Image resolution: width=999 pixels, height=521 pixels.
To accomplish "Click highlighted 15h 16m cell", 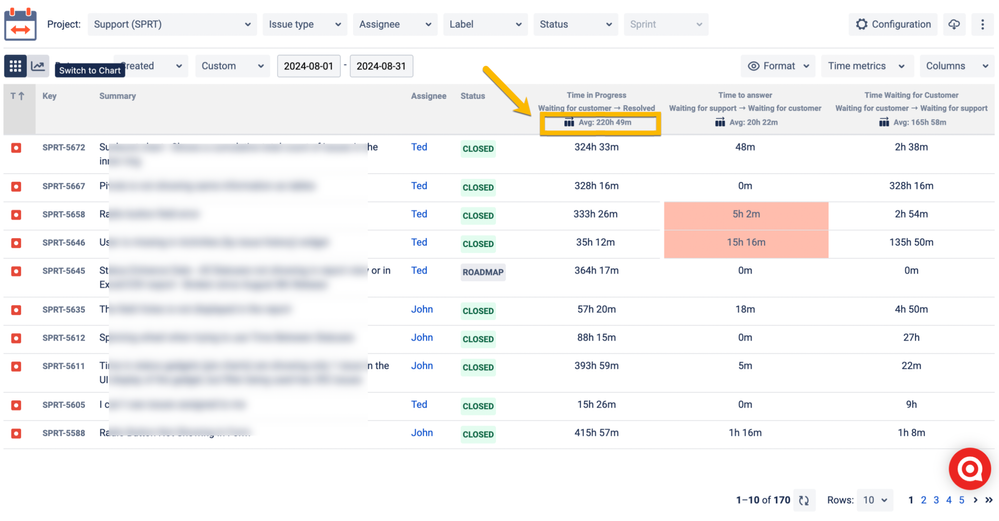I will point(746,243).
